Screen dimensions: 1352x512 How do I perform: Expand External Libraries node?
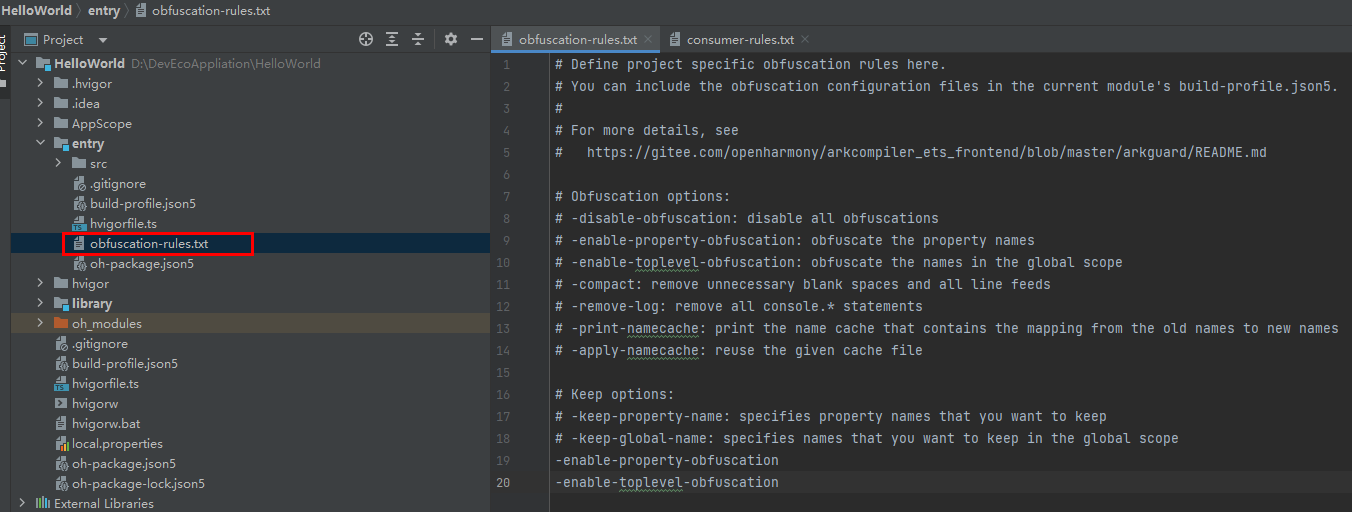23,504
